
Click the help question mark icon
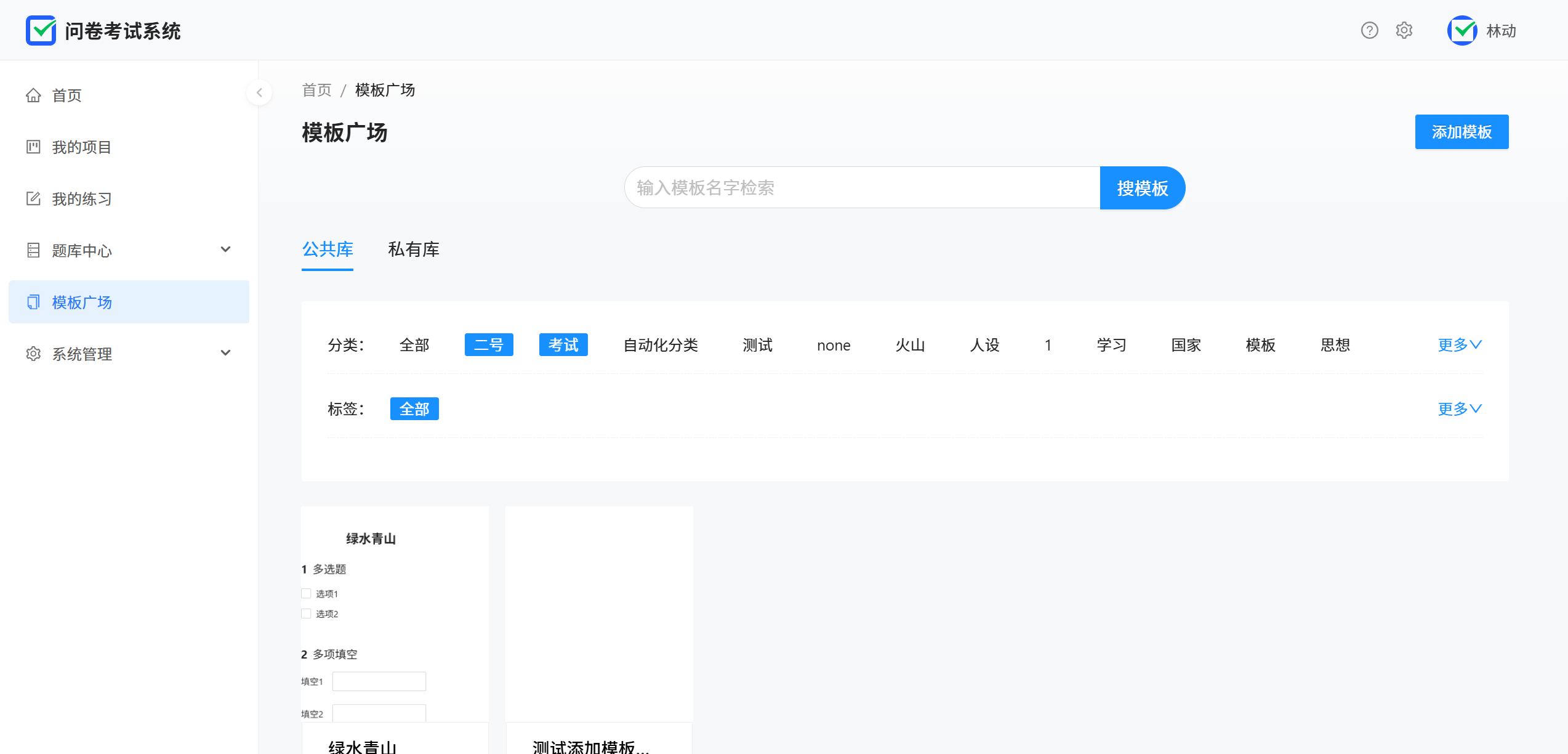point(1369,30)
